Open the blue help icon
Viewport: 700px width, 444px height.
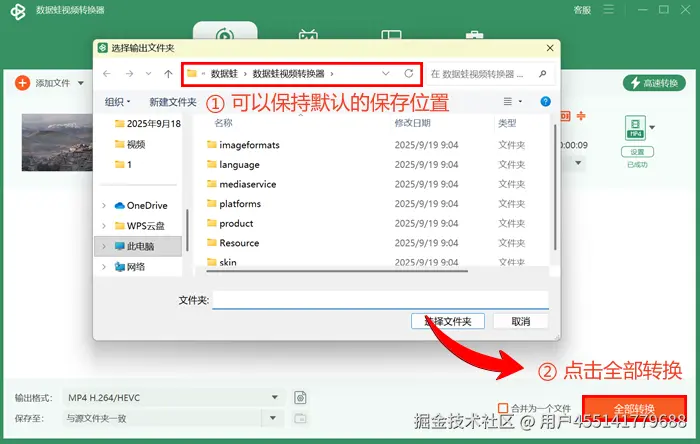pyautogui.click(x=545, y=101)
